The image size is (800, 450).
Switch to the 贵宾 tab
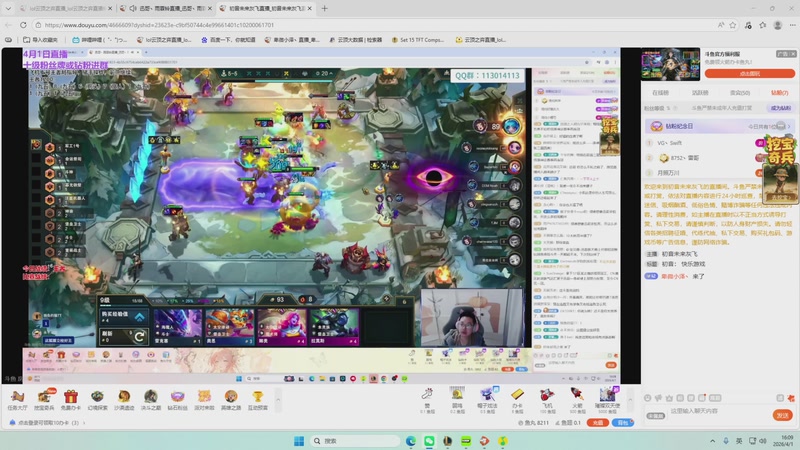tap(740, 93)
